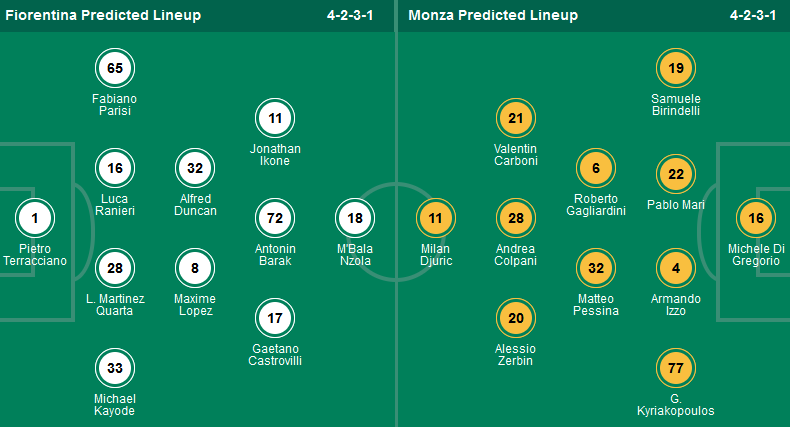Click Michael Kayode's number 33 badge
Image resolution: width=790 pixels, height=427 pixels.
click(115, 369)
